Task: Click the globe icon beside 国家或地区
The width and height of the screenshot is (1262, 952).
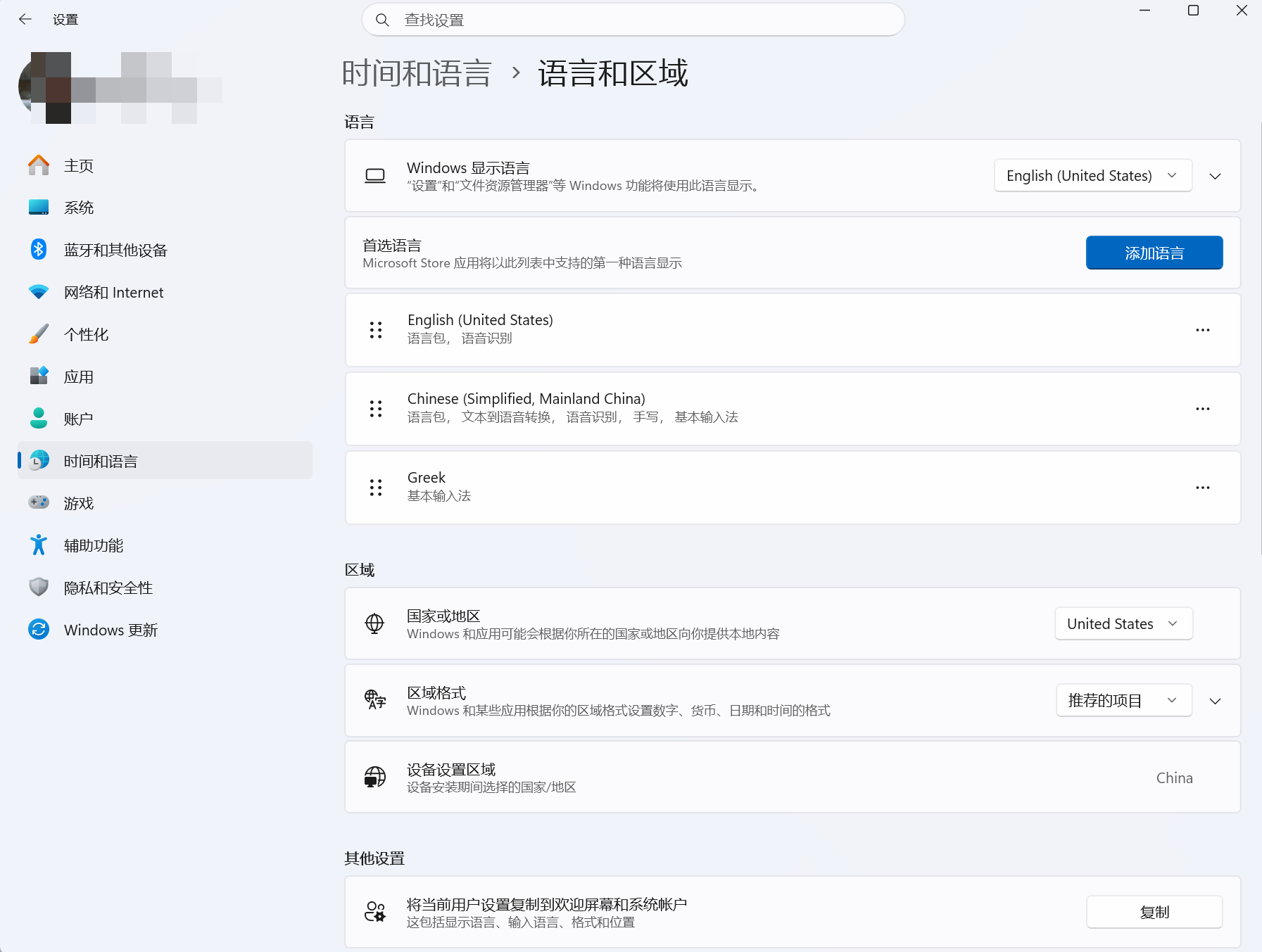Action: click(x=374, y=623)
